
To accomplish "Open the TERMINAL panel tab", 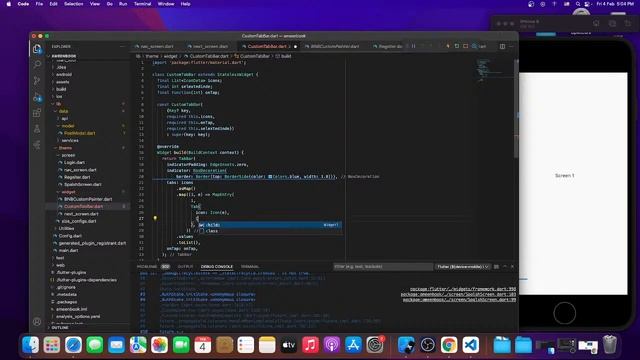I will pos(250,267).
